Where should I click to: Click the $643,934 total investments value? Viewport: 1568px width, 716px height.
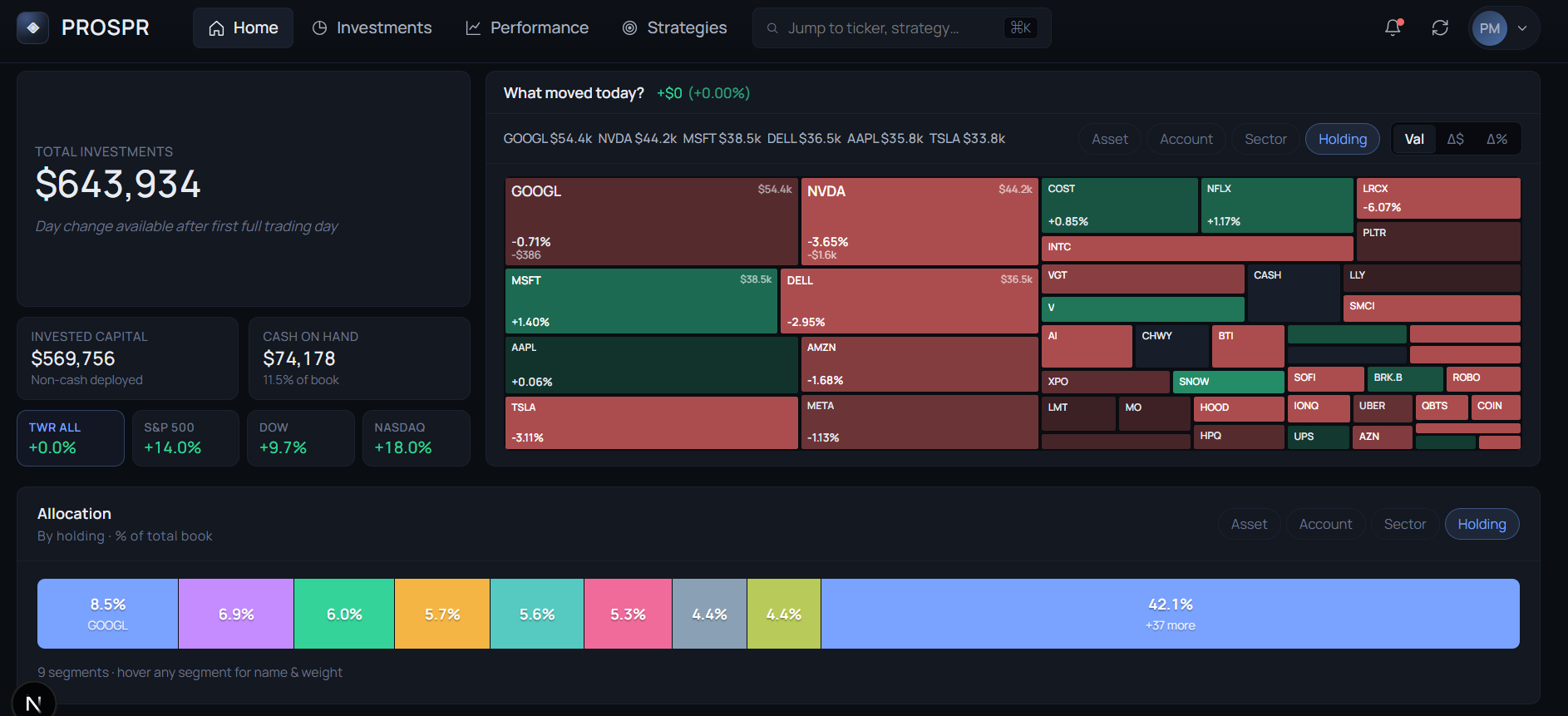(x=118, y=184)
